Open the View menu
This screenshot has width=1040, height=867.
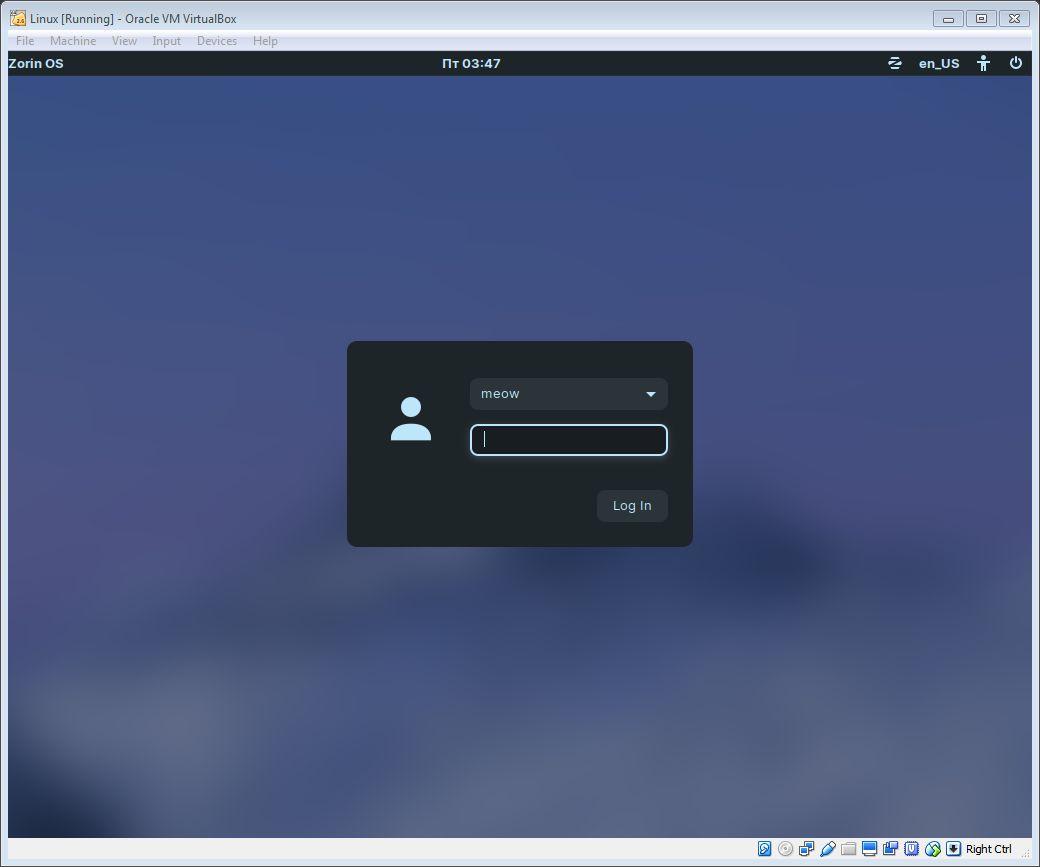pos(124,41)
